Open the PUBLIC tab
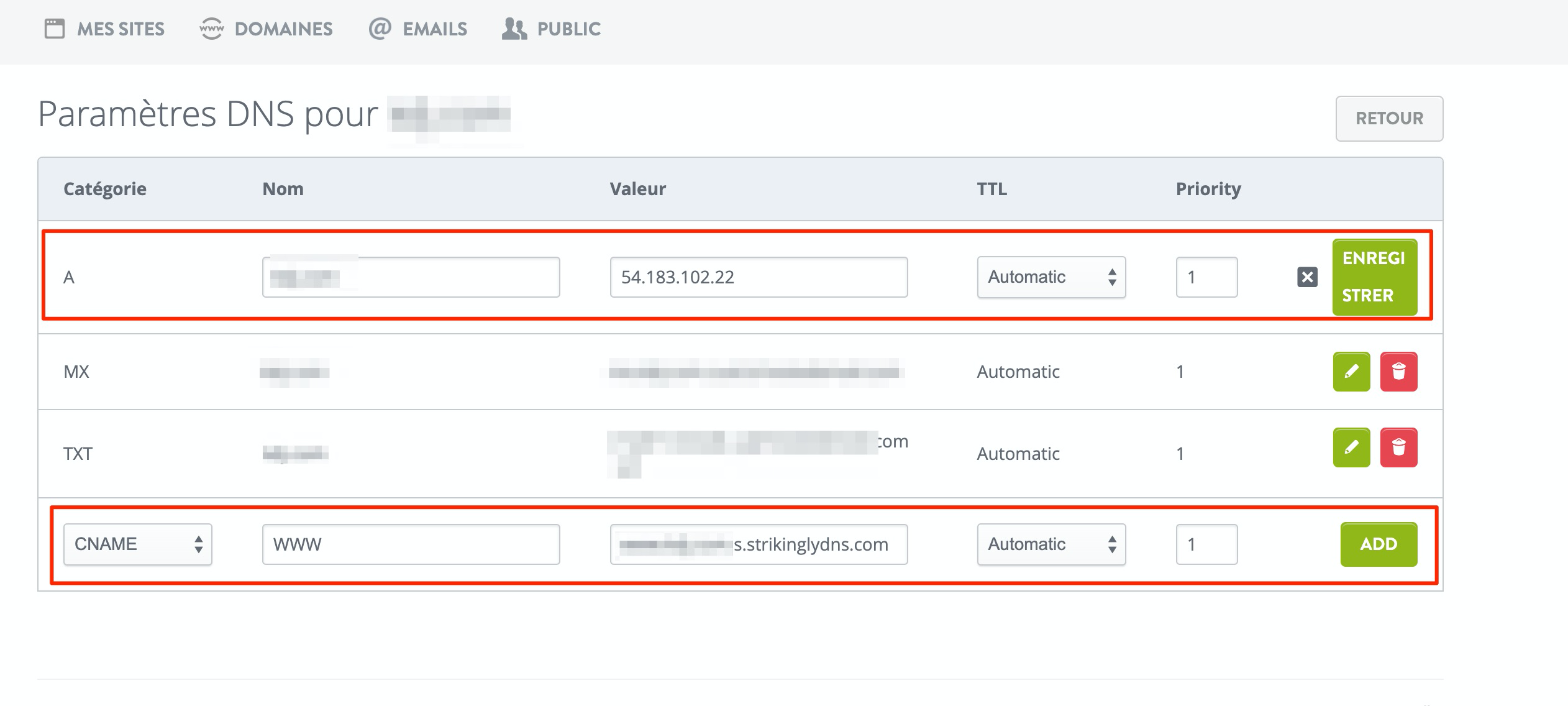This screenshot has height=706, width=1568. coord(551,29)
